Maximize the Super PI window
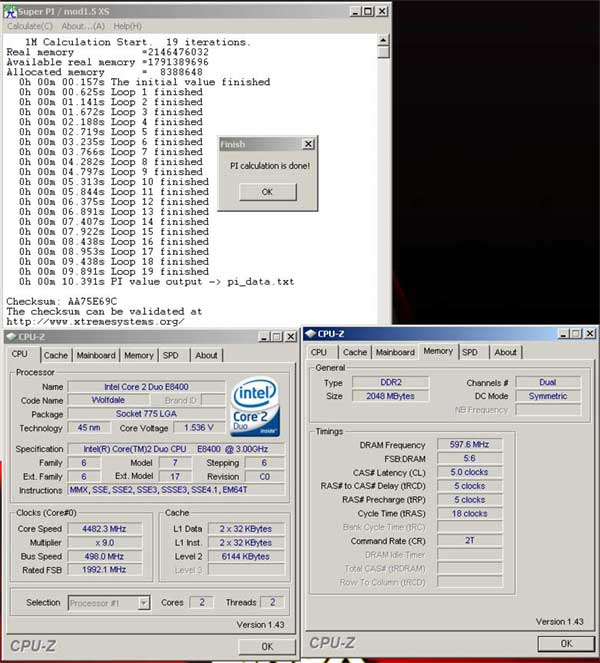The height and width of the screenshot is (663, 600). [368, 12]
